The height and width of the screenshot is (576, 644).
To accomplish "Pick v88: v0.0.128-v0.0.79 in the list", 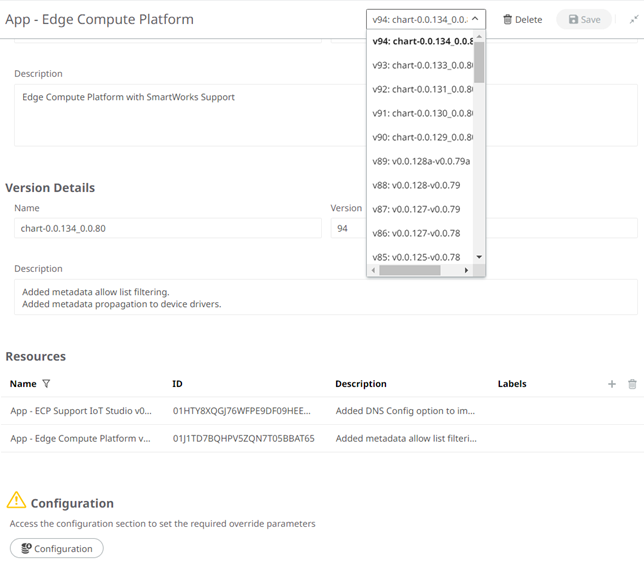I will [416, 185].
